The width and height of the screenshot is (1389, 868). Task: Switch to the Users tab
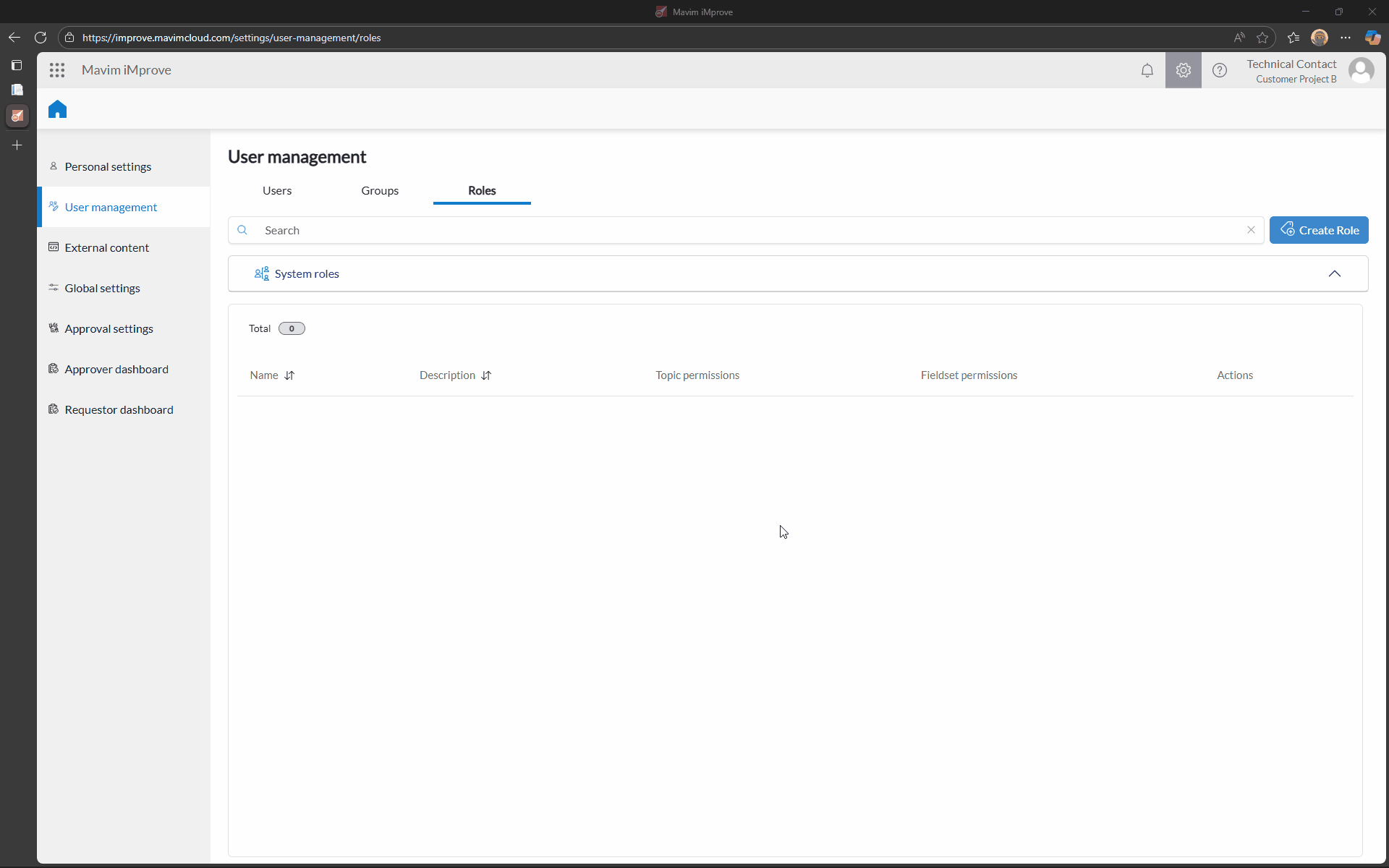(277, 191)
